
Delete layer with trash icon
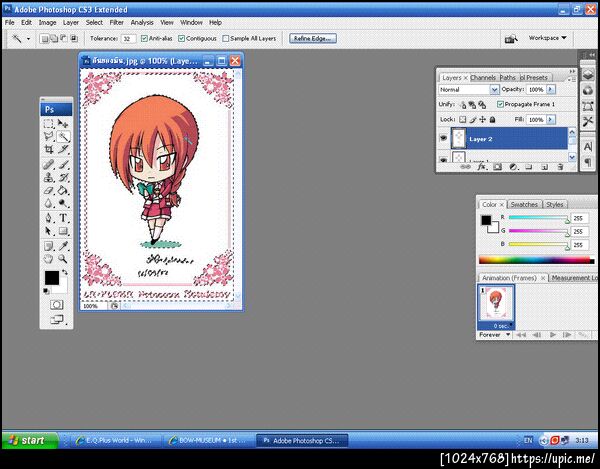coord(560,167)
